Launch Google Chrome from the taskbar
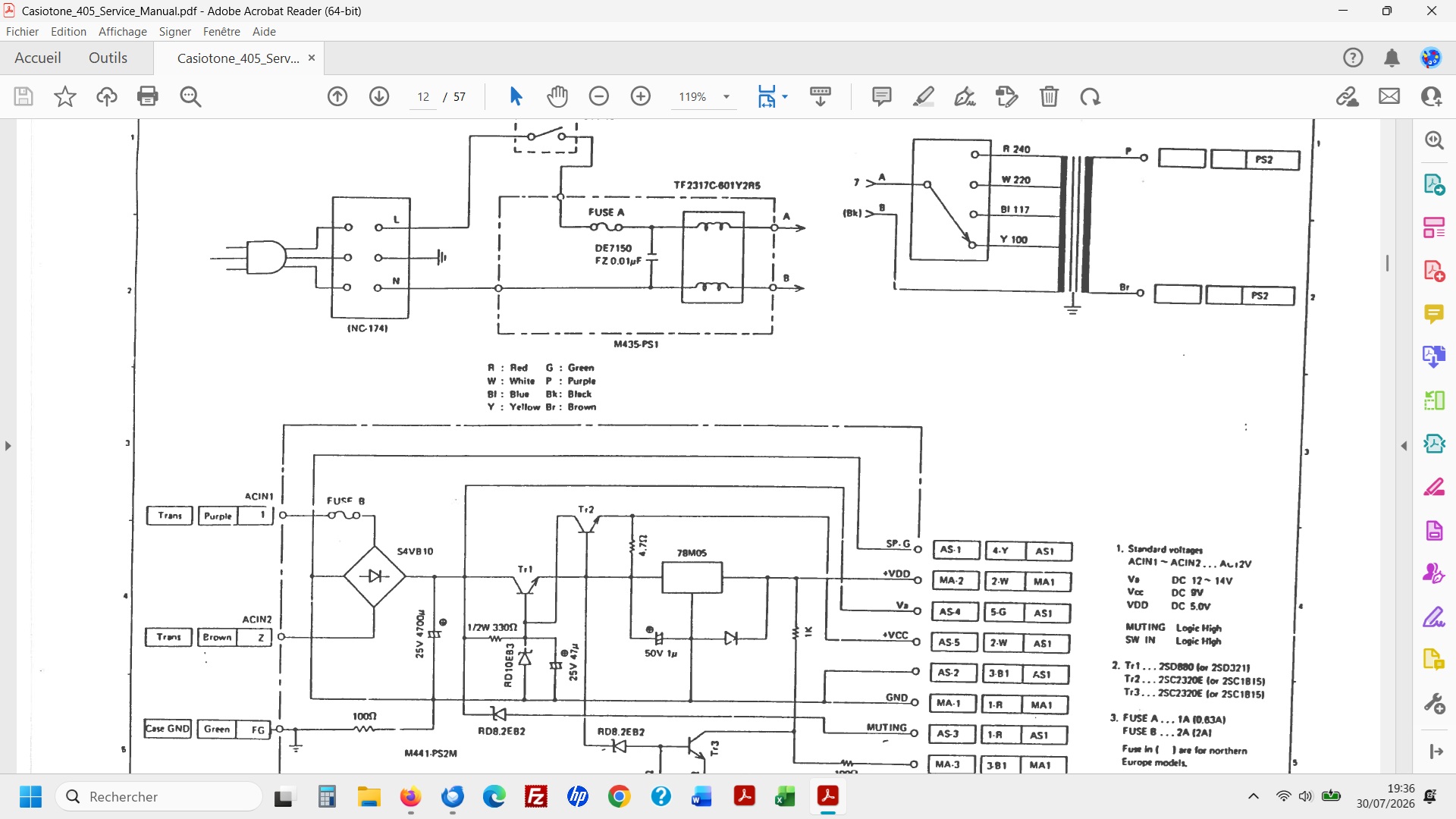Viewport: 1456px width, 819px height. click(620, 797)
